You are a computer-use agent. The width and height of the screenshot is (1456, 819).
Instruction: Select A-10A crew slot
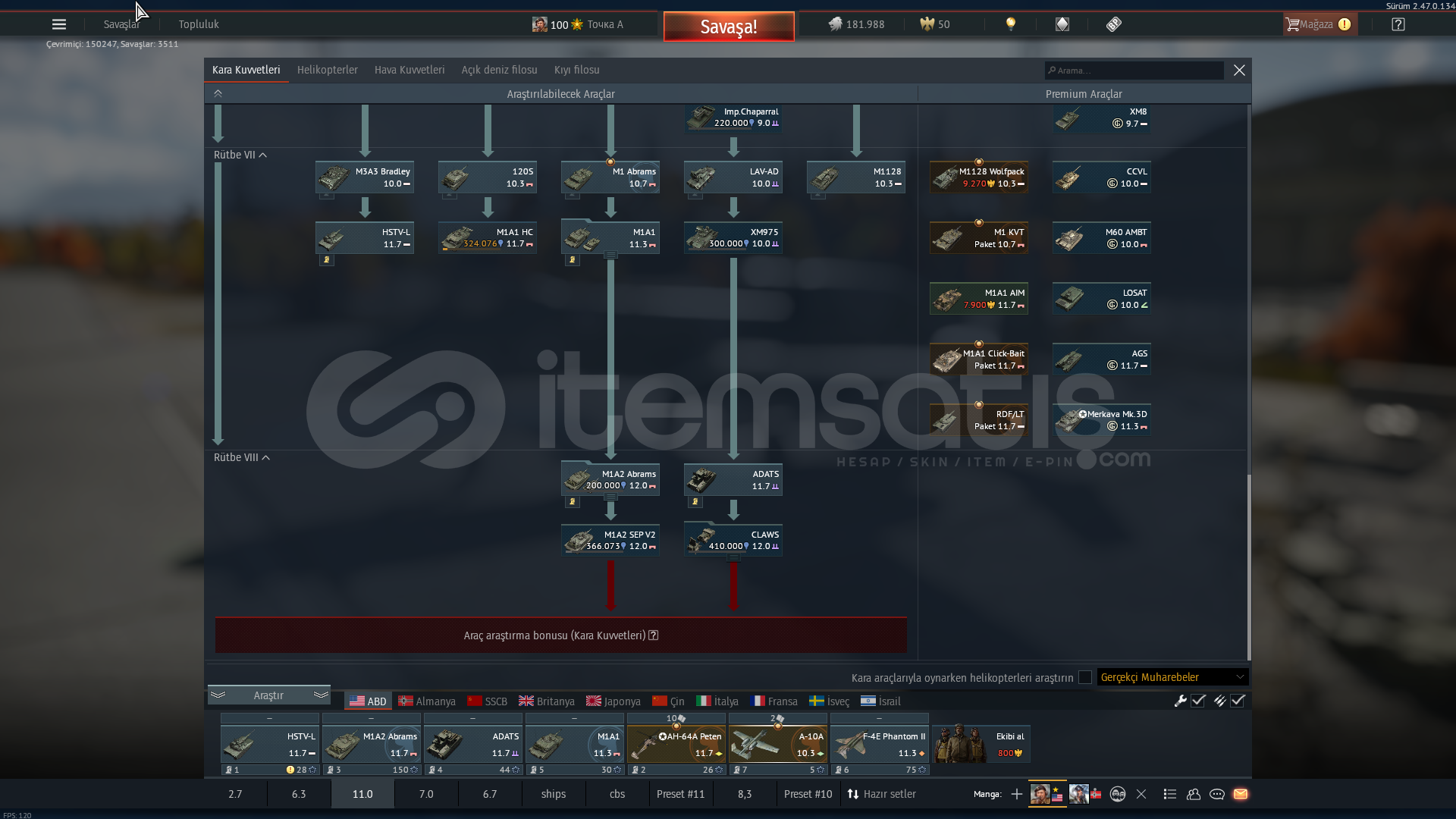(778, 745)
